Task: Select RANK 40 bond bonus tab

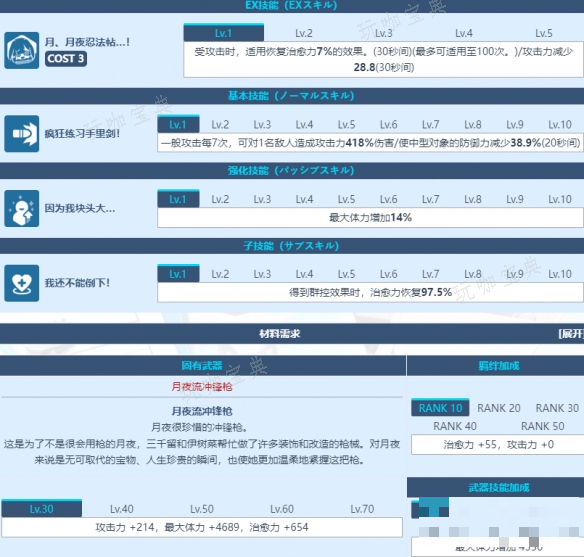Action: point(455,426)
